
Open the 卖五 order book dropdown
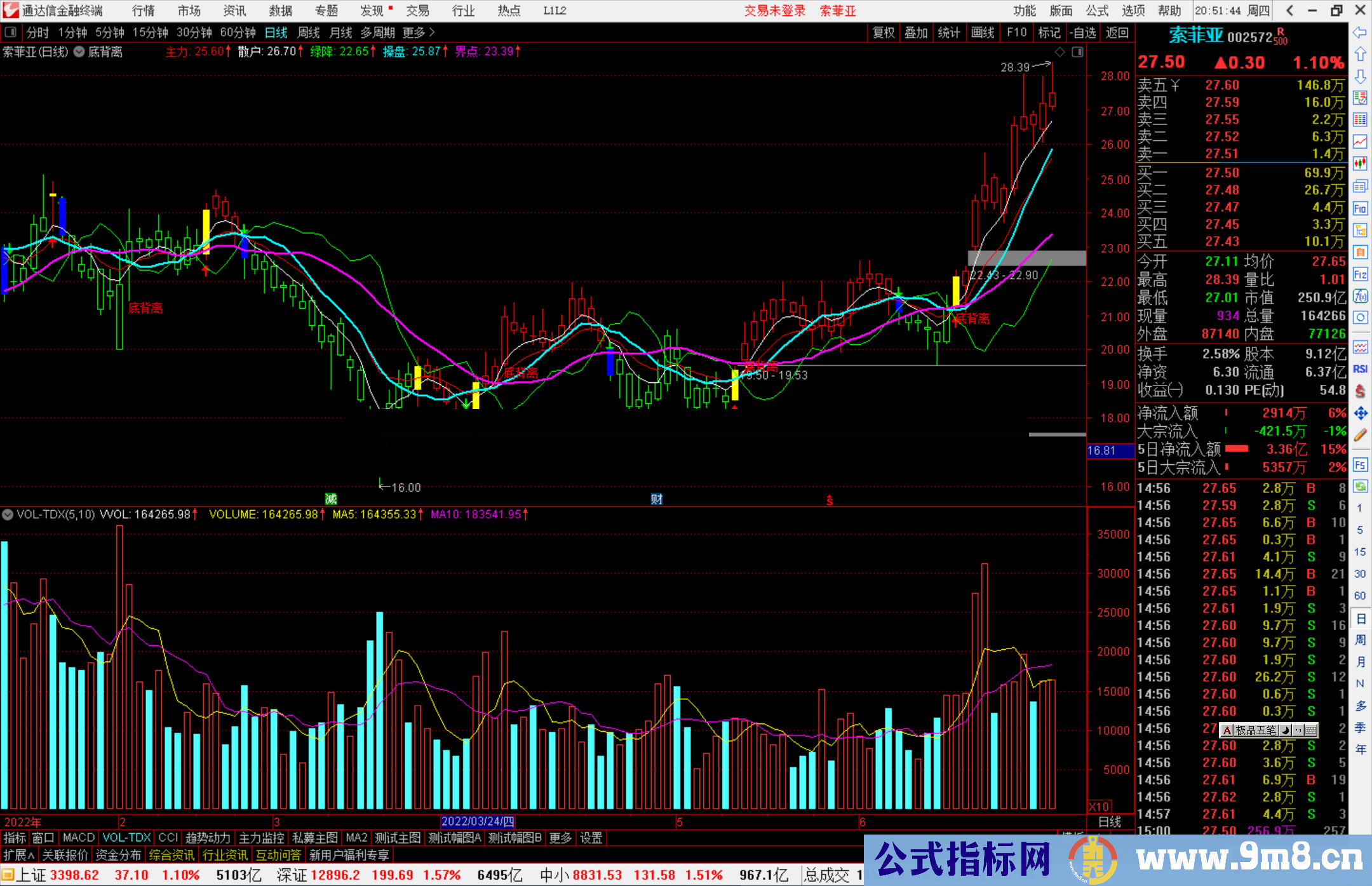pyautogui.click(x=1175, y=86)
